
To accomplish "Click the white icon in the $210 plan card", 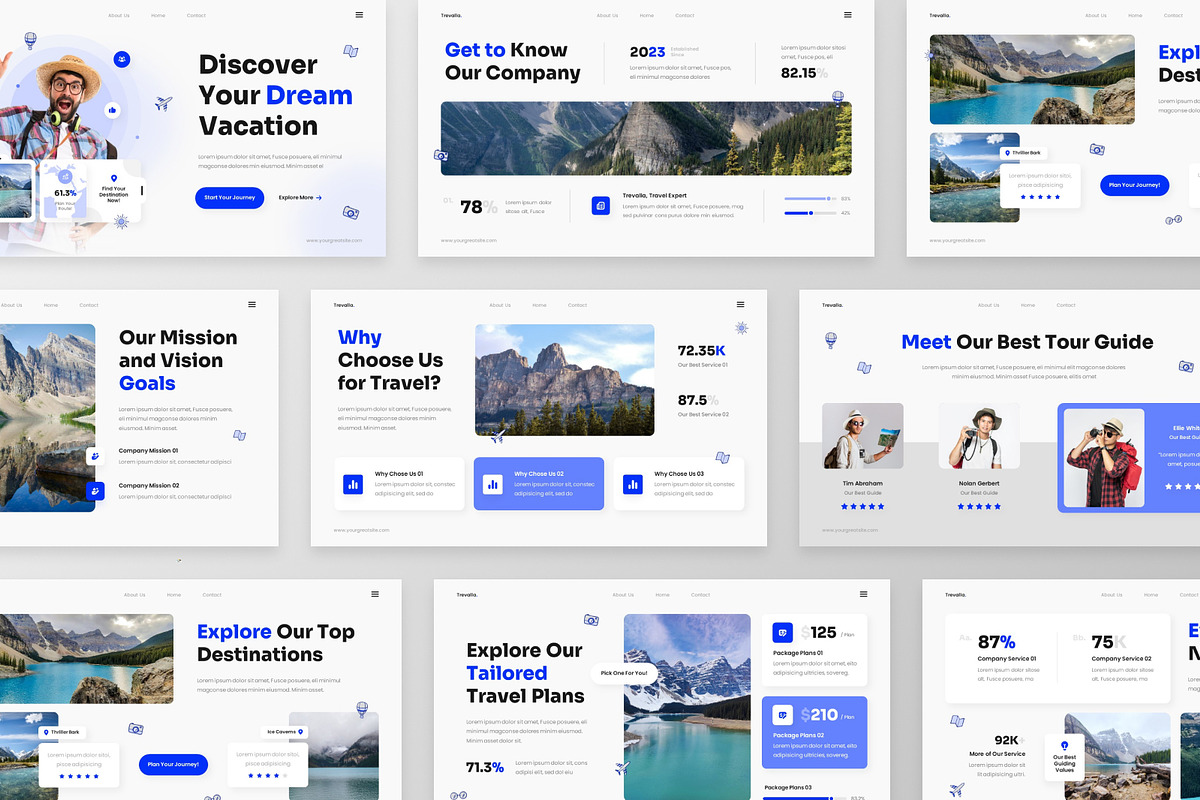I will [x=783, y=714].
